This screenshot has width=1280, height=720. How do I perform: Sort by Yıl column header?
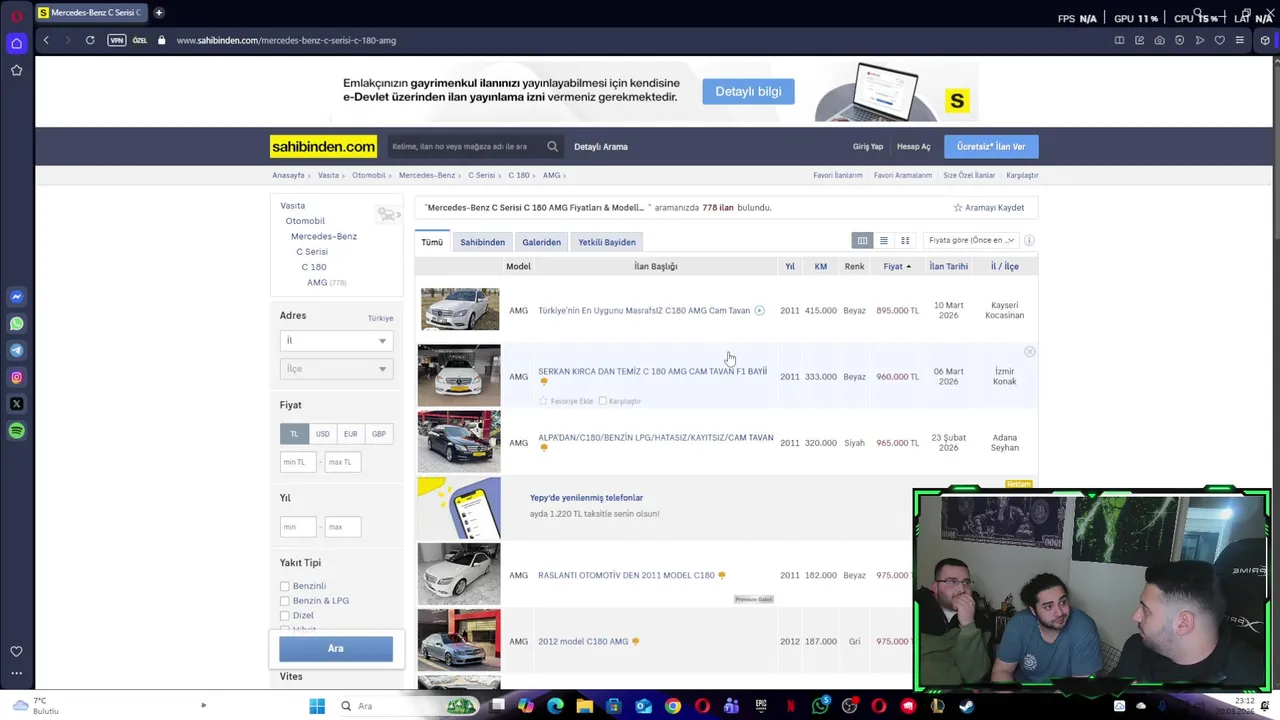pyautogui.click(x=790, y=266)
